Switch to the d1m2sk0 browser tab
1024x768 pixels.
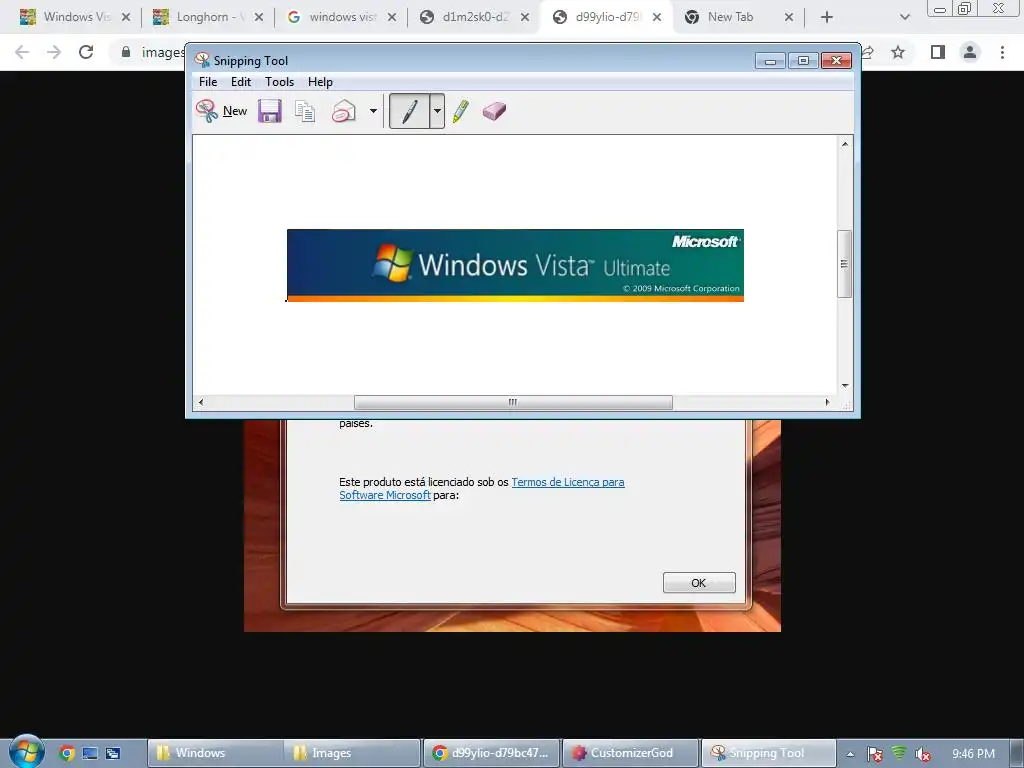coord(472,17)
